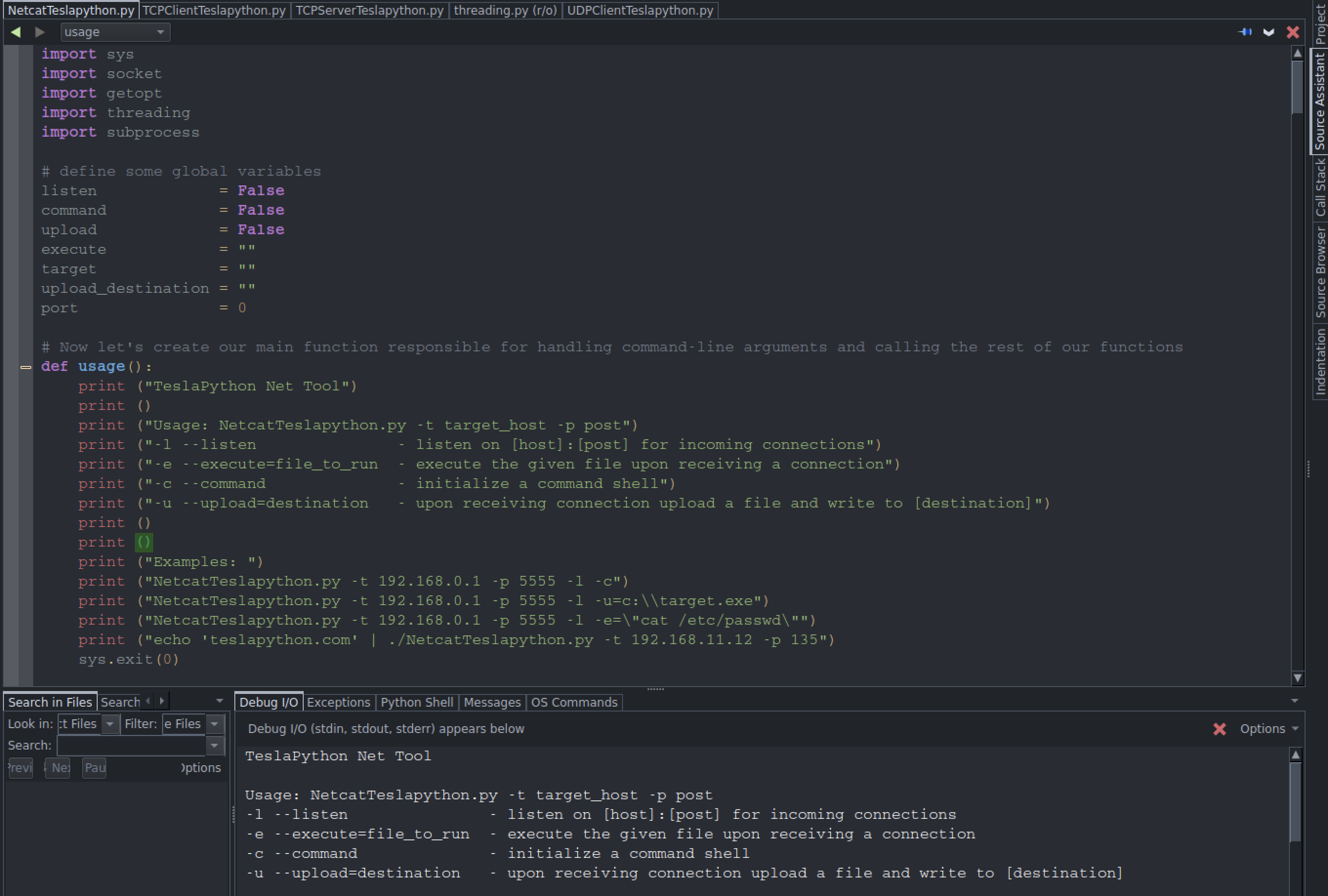Open bottom panel tab-area menu arrow
The width and height of the screenshot is (1328, 896).
click(1295, 701)
